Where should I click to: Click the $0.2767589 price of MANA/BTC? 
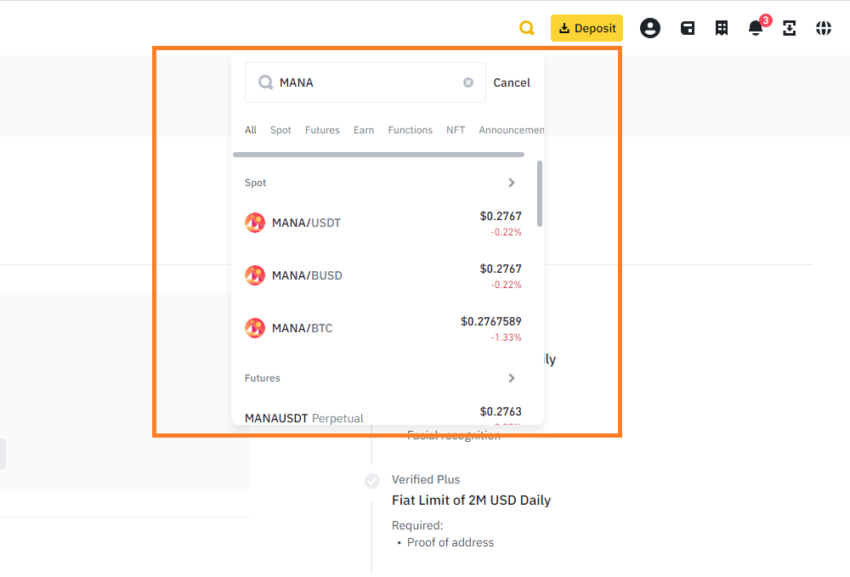(491, 322)
